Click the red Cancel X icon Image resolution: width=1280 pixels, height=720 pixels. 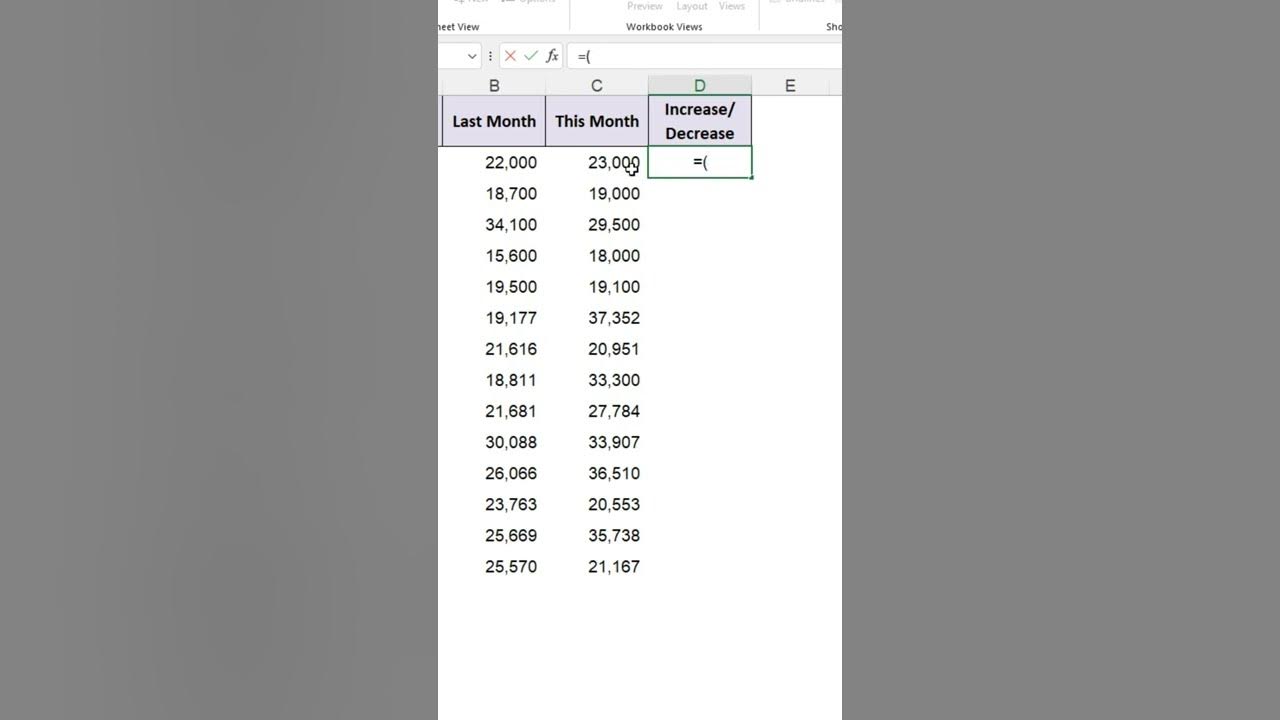point(510,56)
